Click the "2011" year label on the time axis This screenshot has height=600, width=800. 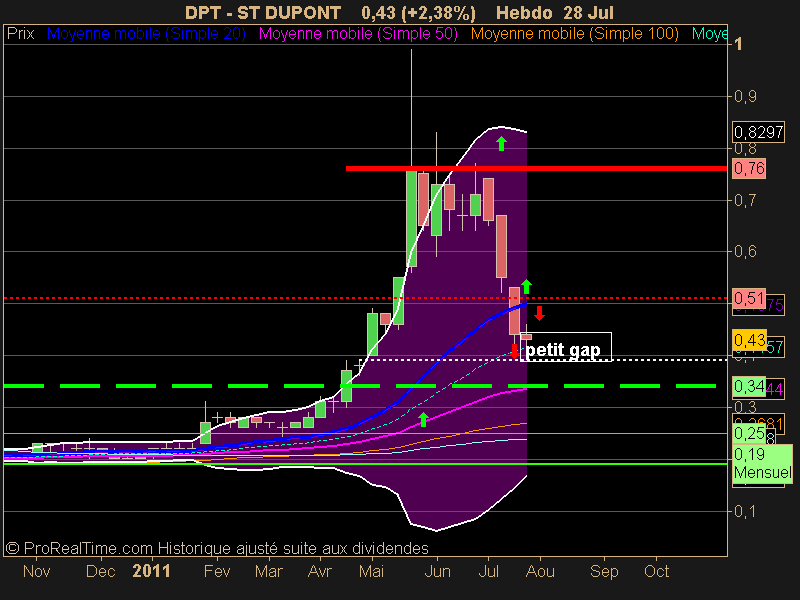(151, 571)
